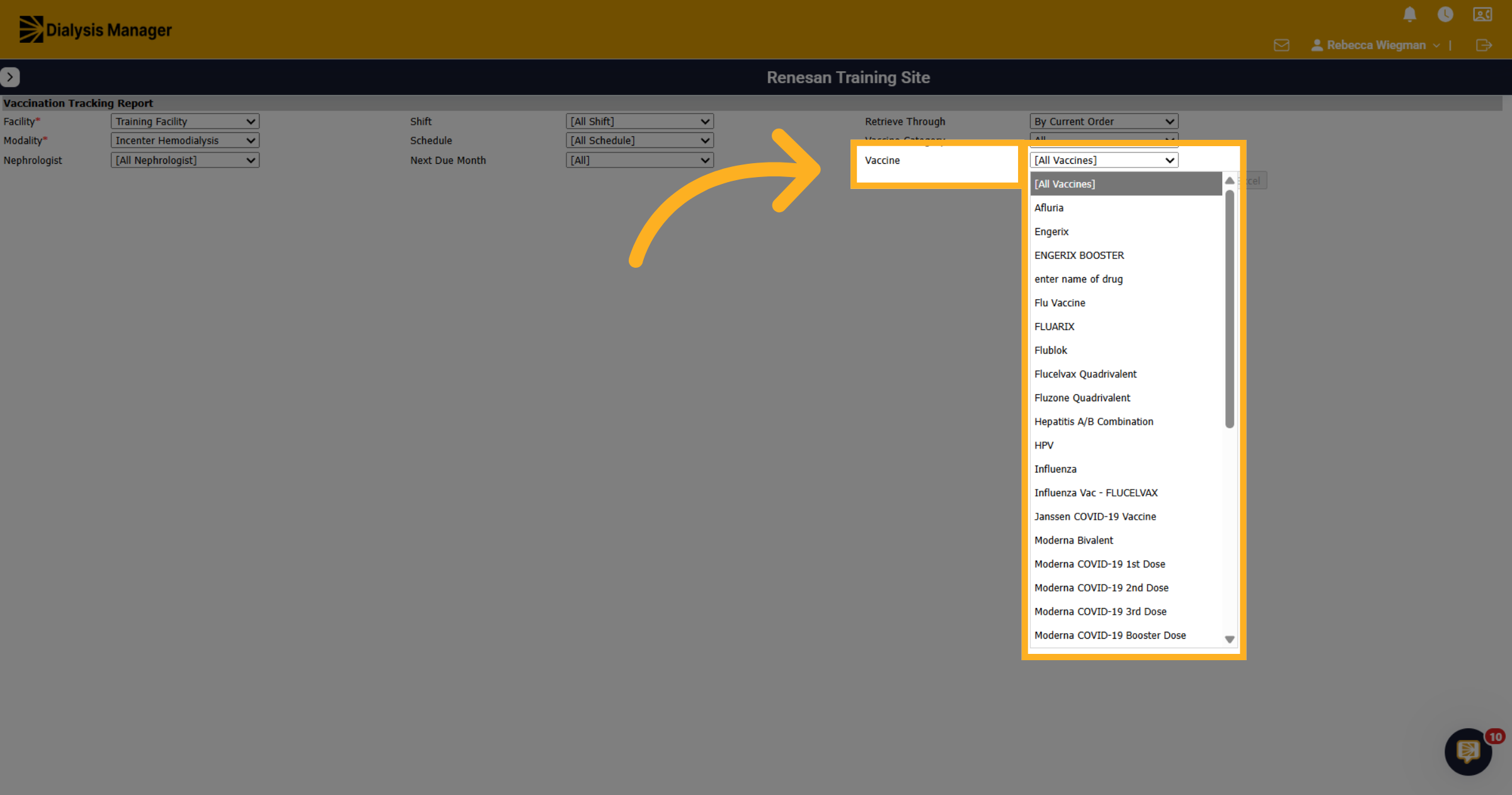This screenshot has height=795, width=1512.
Task: Select Hepatitis A/B Combination option
Action: 1126,421
